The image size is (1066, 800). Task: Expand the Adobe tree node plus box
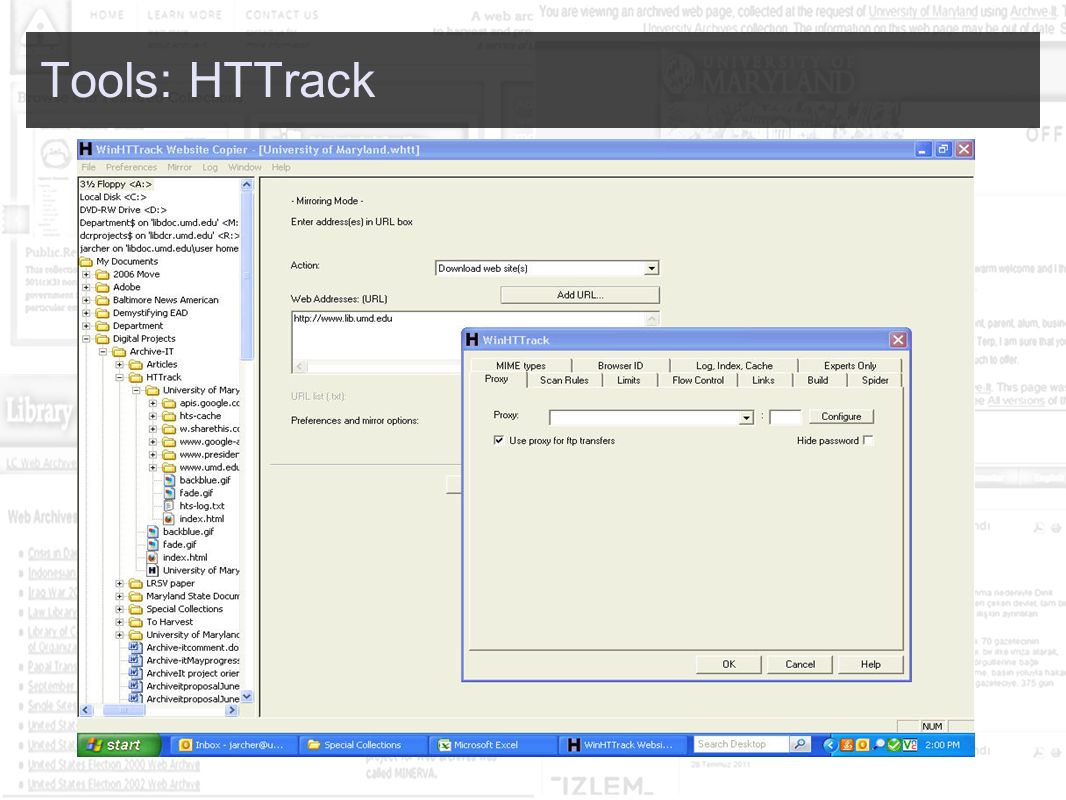[x=86, y=288]
